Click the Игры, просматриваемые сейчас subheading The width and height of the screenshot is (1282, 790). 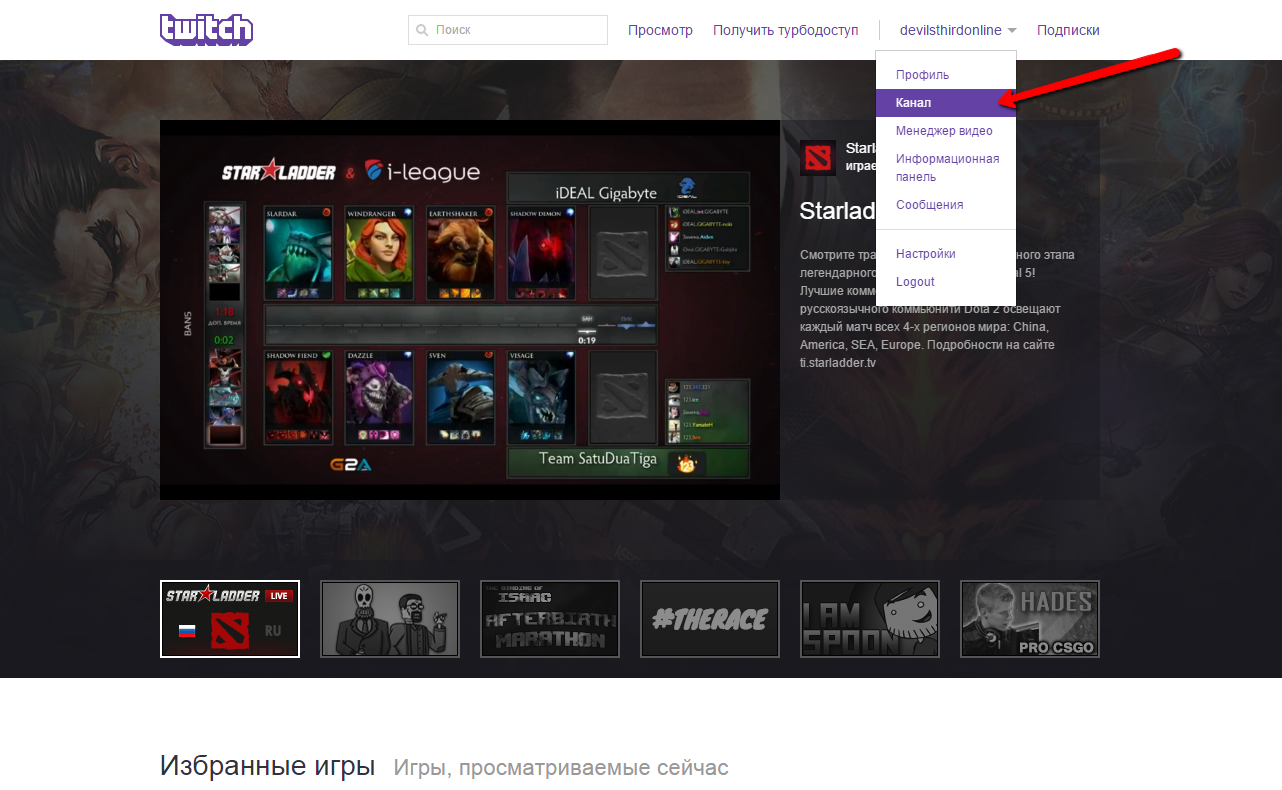click(x=561, y=768)
